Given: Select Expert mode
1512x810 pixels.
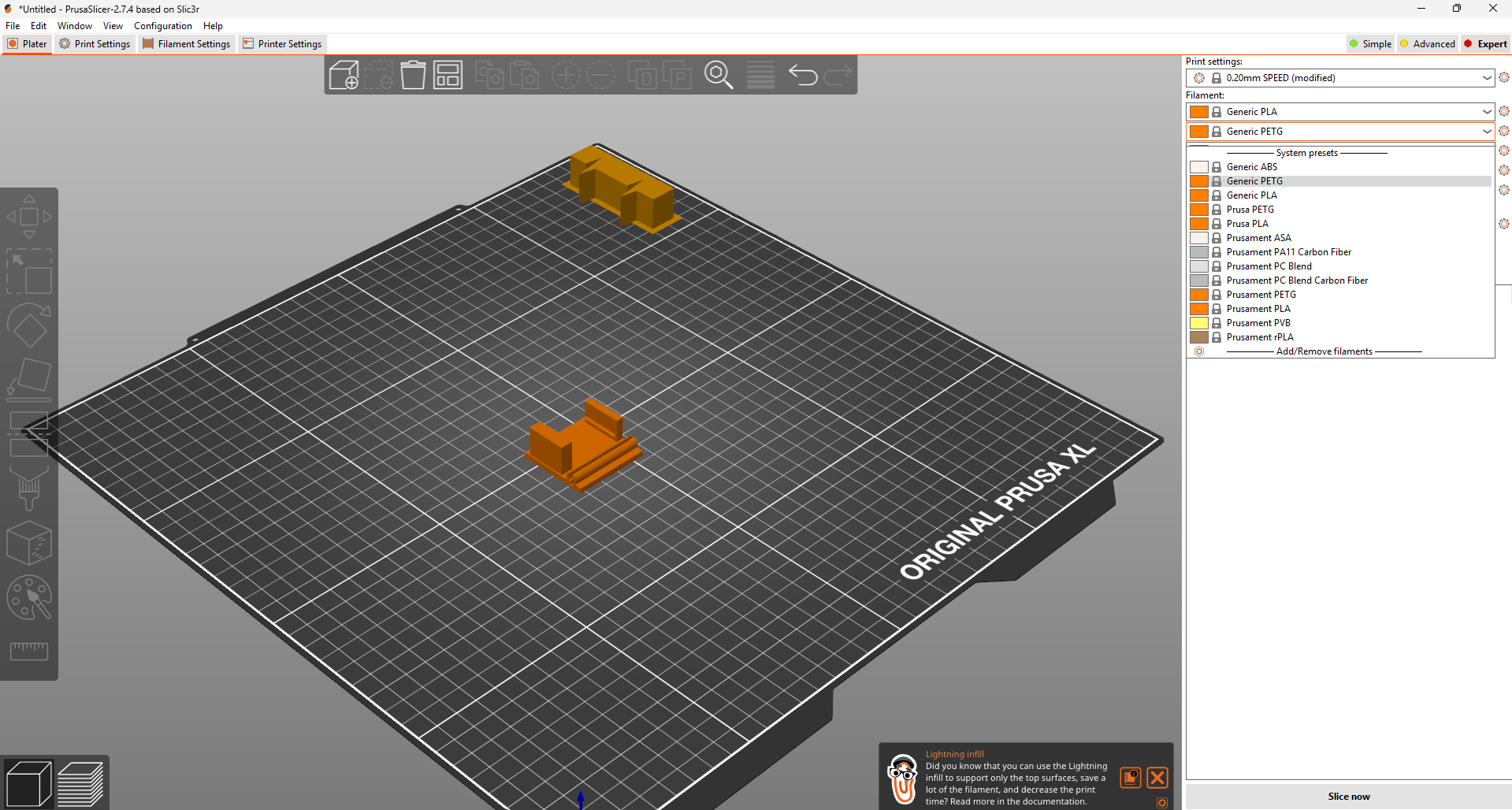Looking at the screenshot, I should coord(1485,44).
